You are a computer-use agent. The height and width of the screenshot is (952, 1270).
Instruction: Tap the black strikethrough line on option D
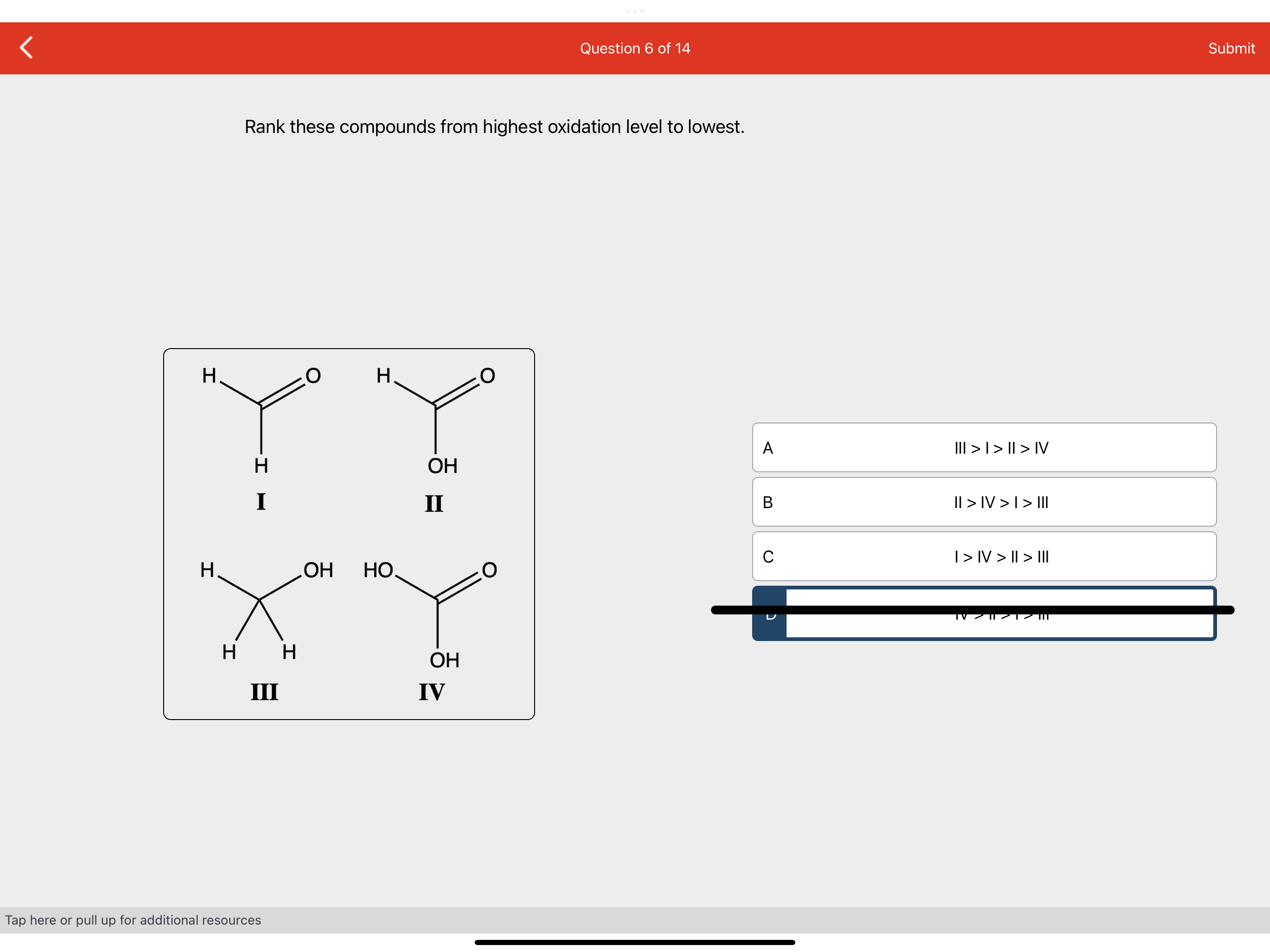tap(972, 610)
